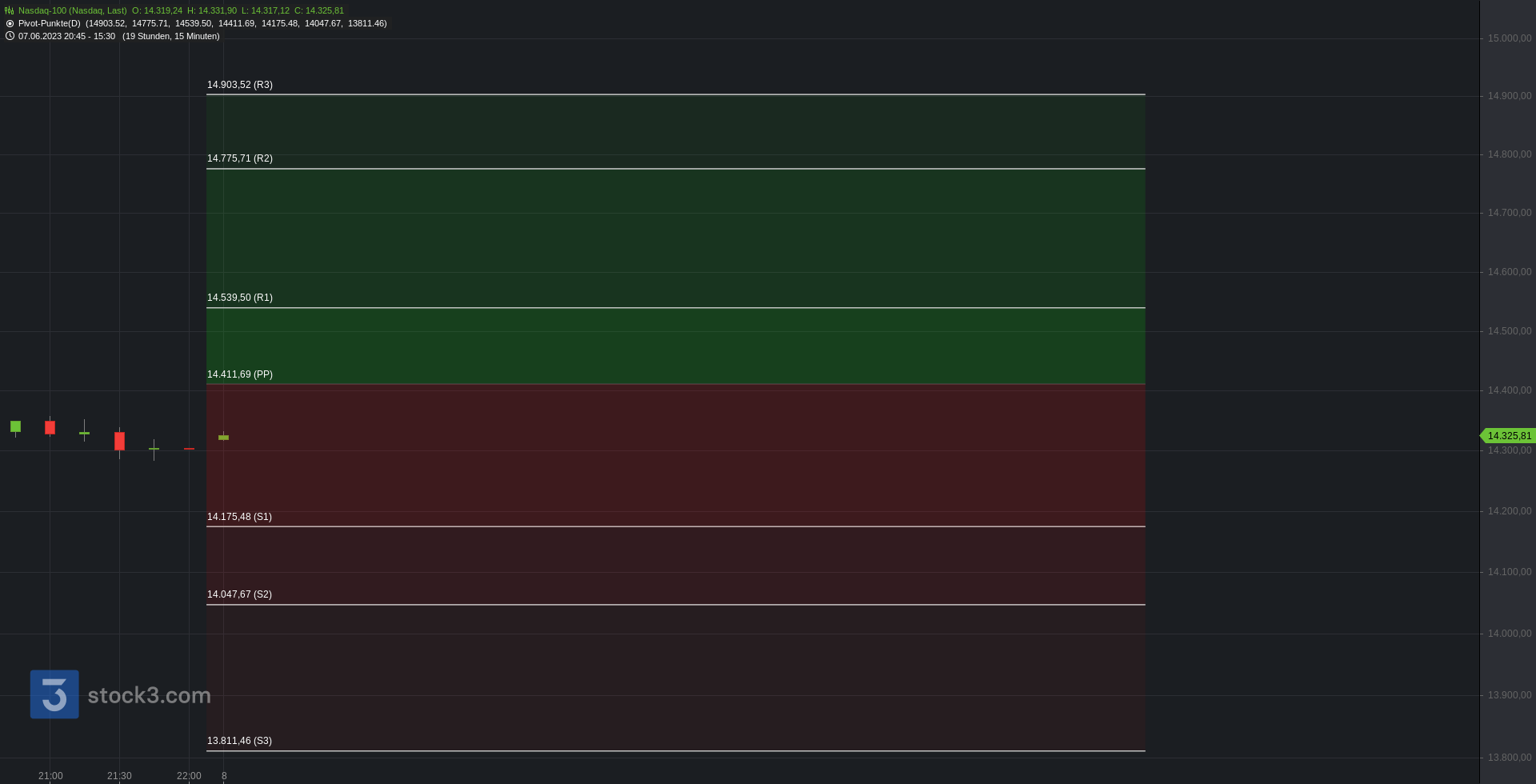Select the 14.775,71 (R2) resistance line label
This screenshot has height=784, width=1536.
point(240,158)
